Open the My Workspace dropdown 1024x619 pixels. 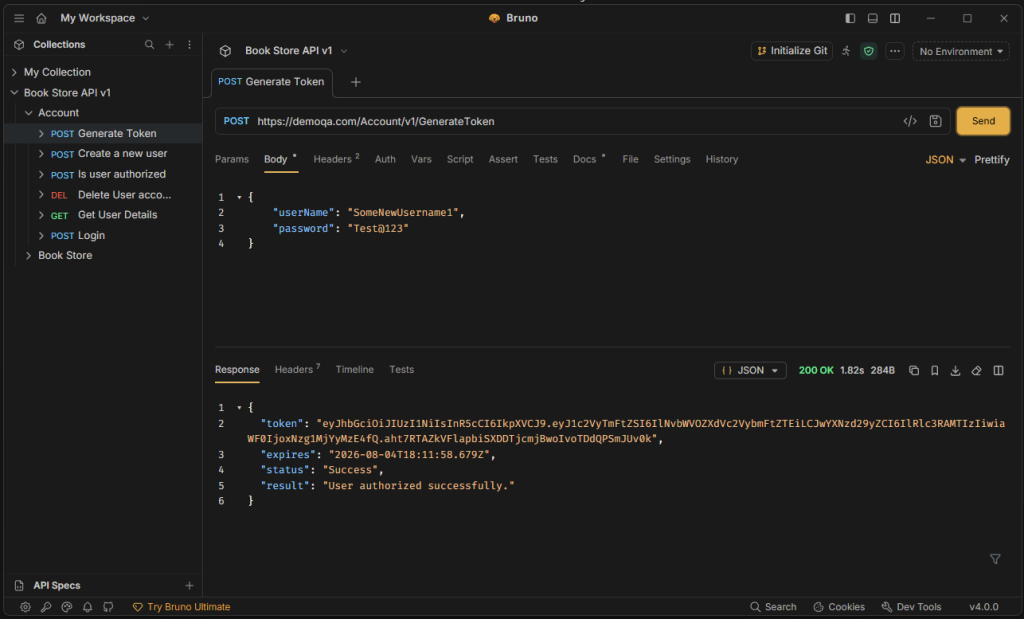(104, 18)
